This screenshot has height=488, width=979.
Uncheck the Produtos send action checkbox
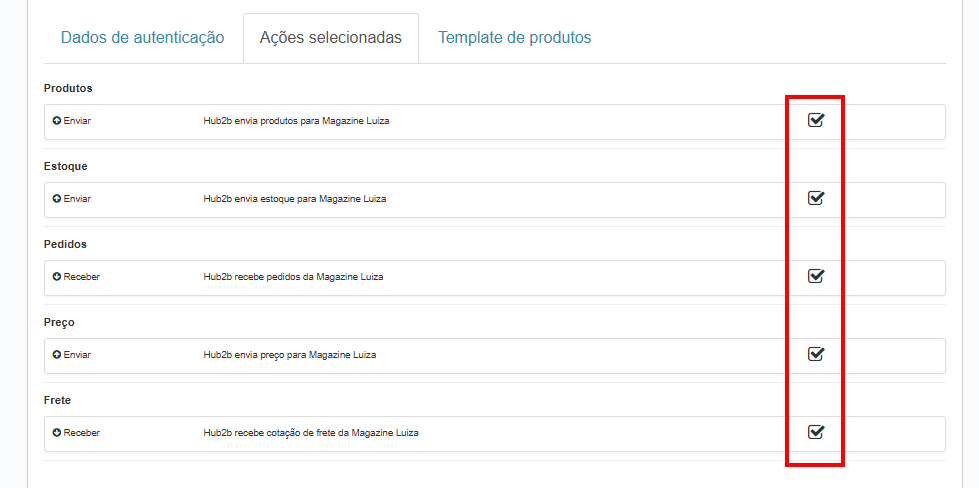[x=815, y=121]
